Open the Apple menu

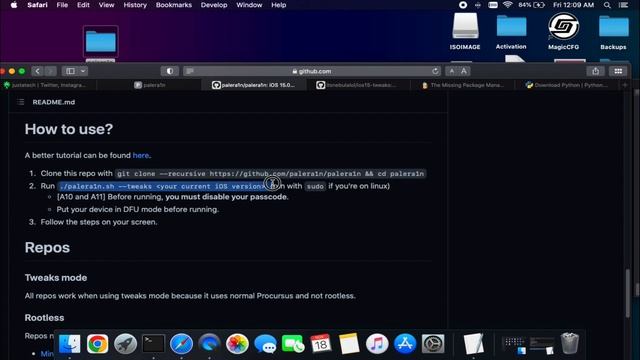coord(14,5)
